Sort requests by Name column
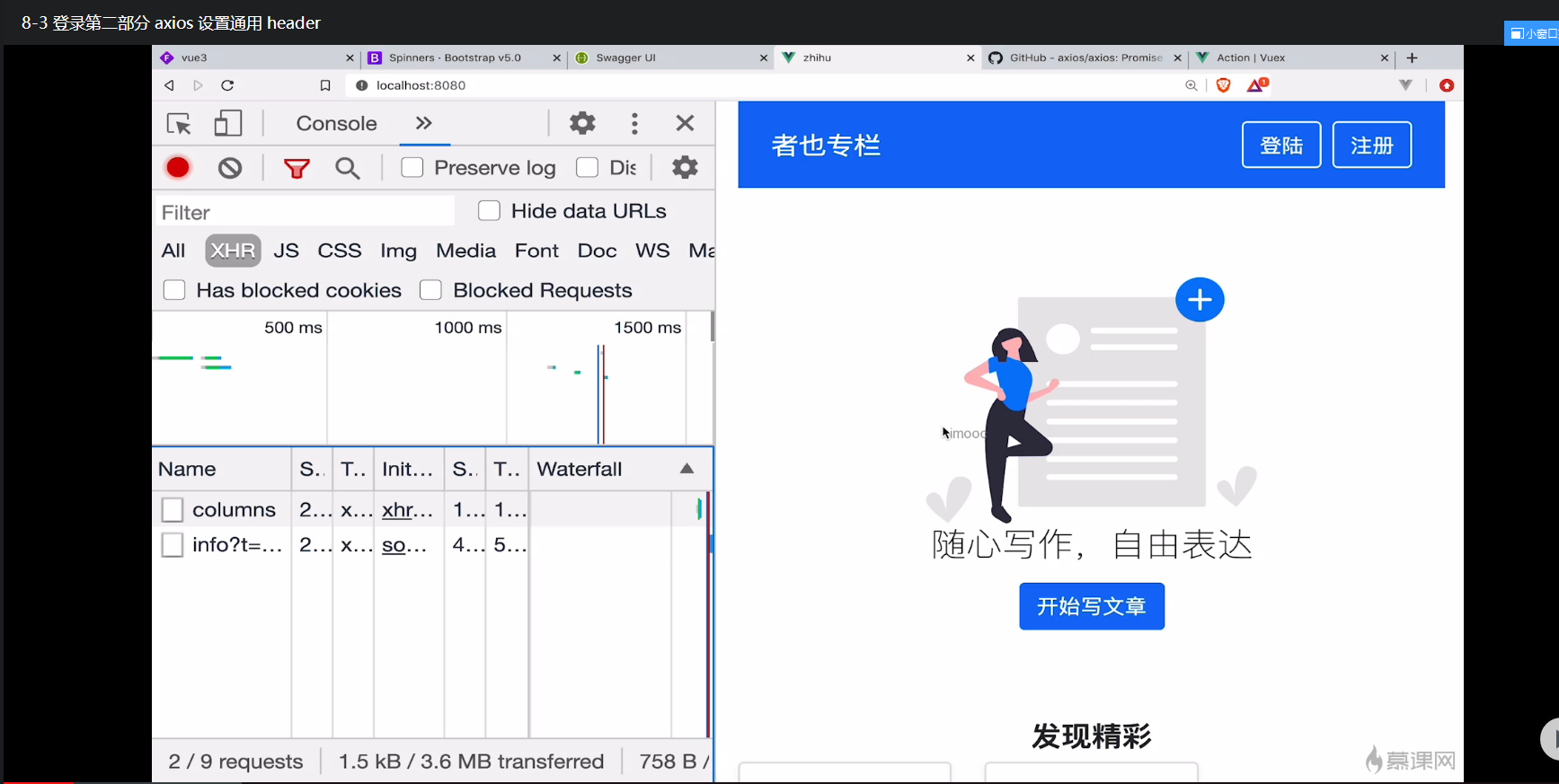This screenshot has width=1559, height=784. 222,469
